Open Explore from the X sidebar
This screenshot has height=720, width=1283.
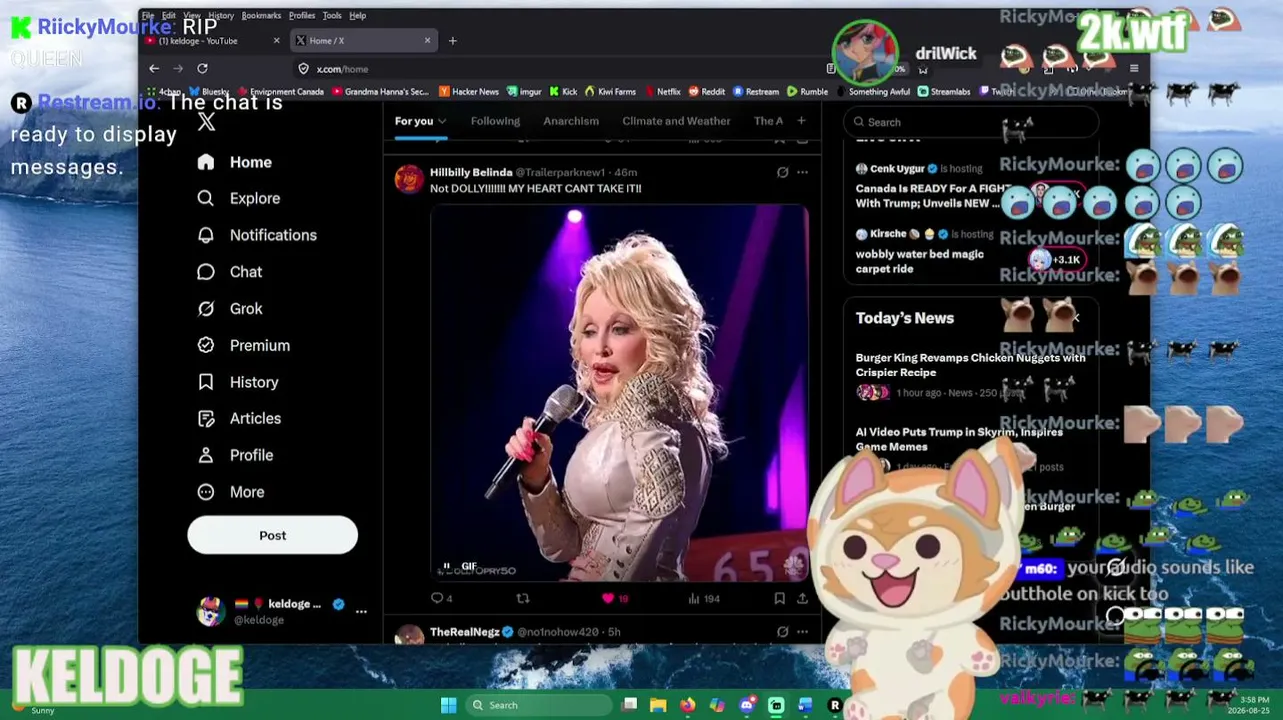239,198
